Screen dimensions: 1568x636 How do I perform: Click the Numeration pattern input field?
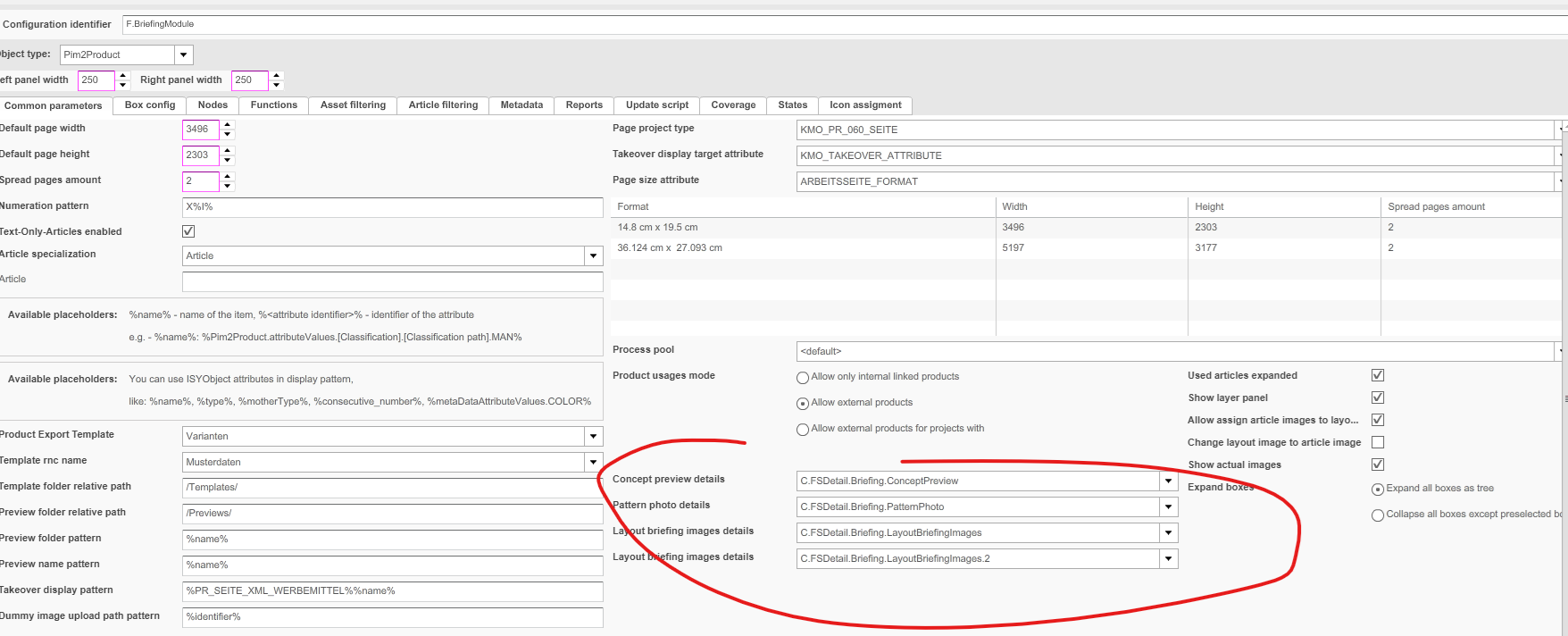393,207
